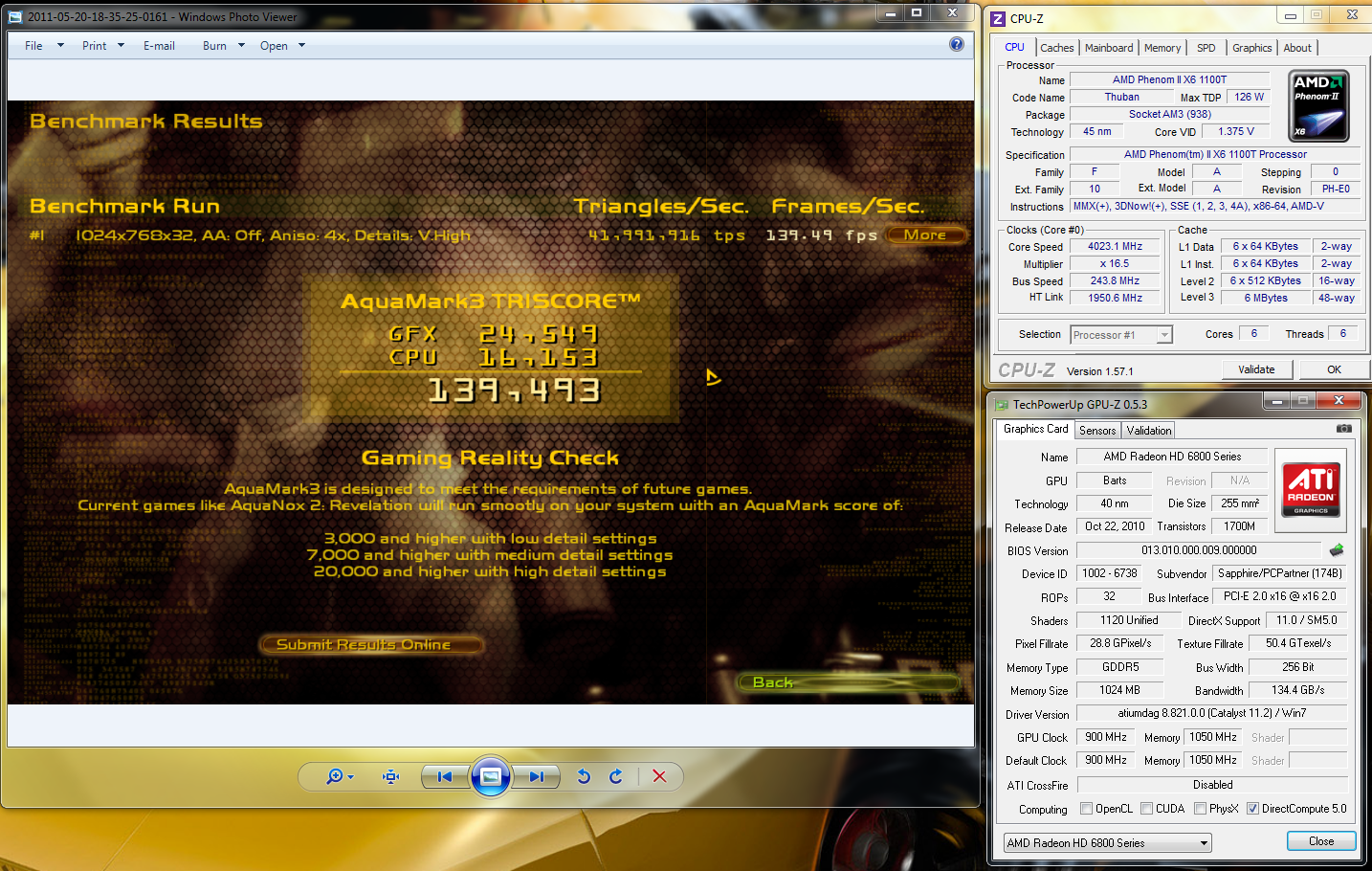Image resolution: width=1372 pixels, height=871 pixels.
Task: Click the Bus Speed 243.8 MHz value
Action: click(x=1116, y=280)
